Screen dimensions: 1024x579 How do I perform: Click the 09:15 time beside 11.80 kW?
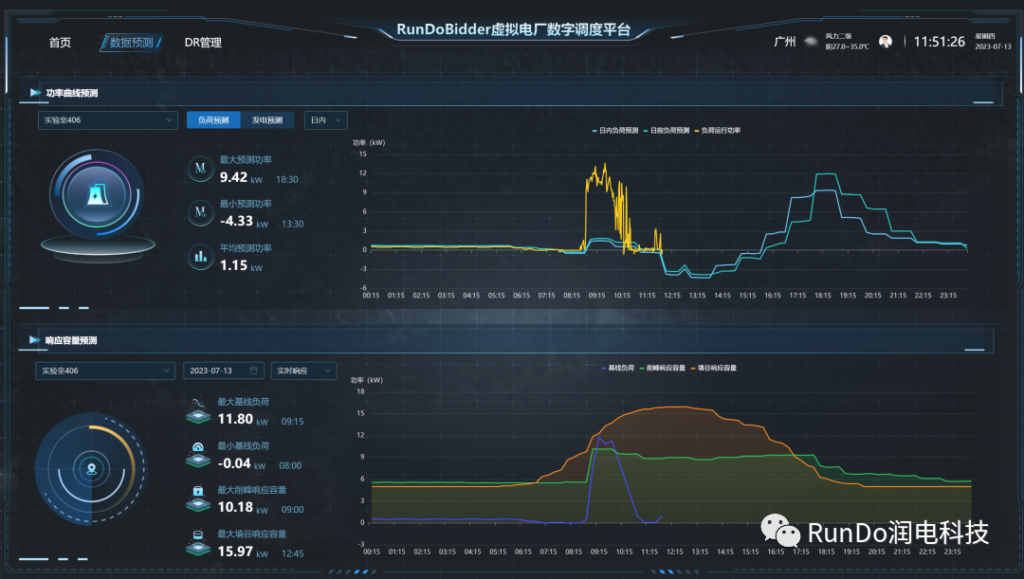293,422
